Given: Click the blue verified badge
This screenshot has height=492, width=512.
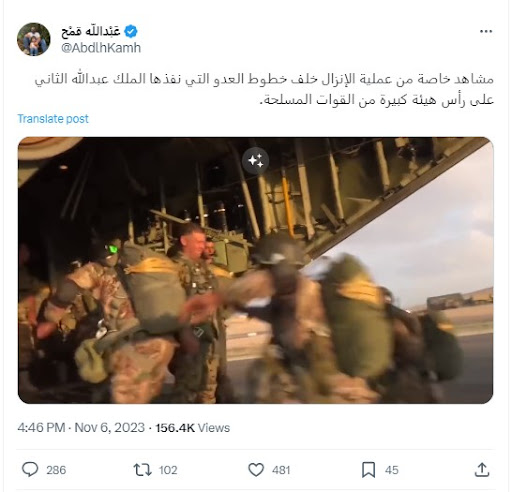Looking at the screenshot, I should tap(131, 31).
